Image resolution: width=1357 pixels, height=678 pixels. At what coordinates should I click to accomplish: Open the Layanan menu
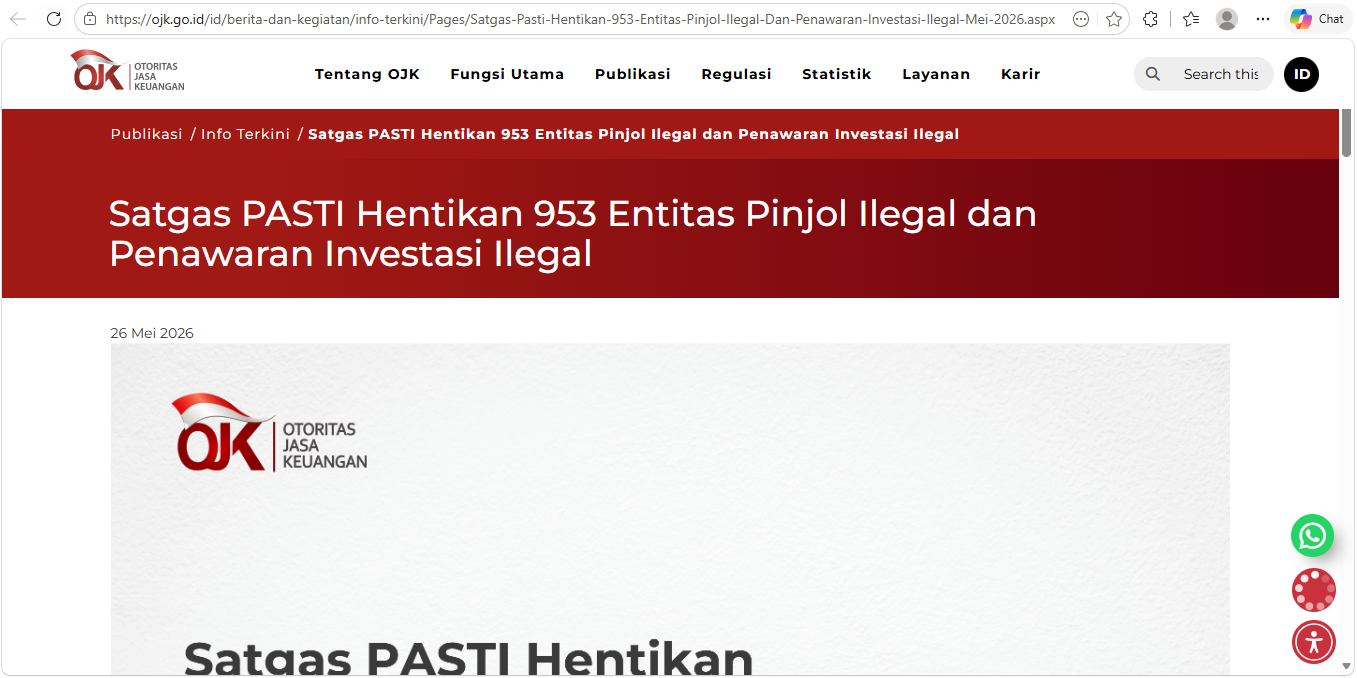(x=936, y=74)
